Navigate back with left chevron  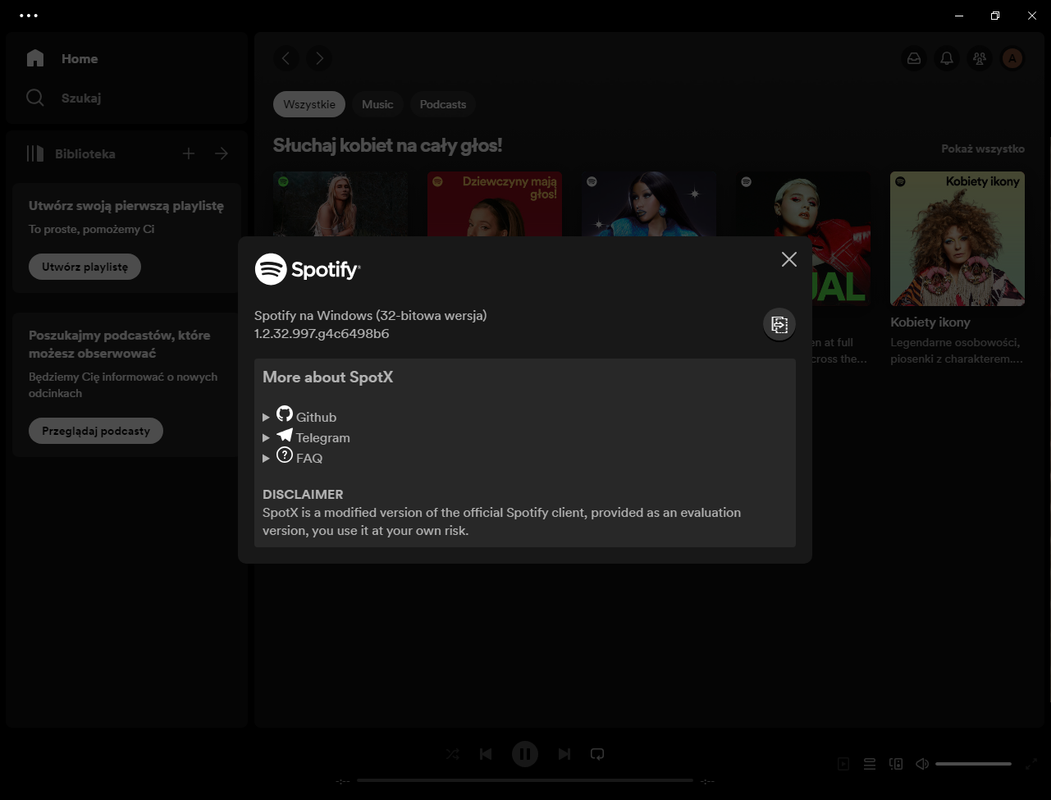coord(286,58)
